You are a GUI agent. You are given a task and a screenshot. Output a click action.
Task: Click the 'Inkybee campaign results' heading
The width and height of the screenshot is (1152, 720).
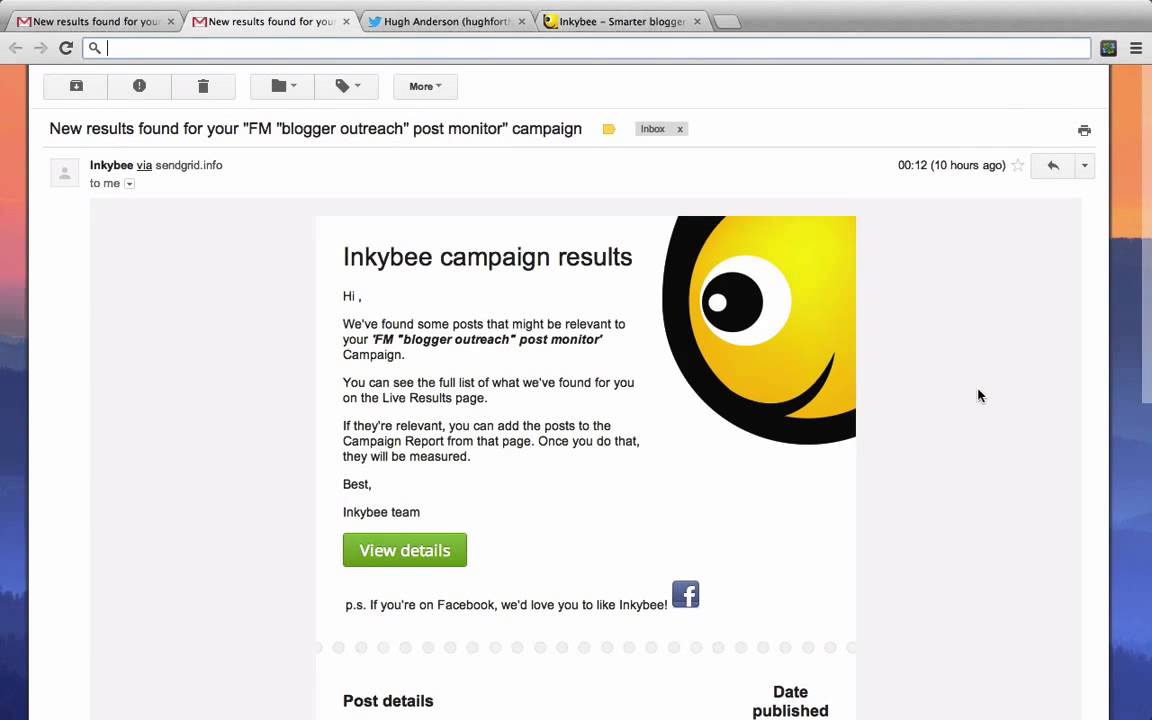click(488, 257)
